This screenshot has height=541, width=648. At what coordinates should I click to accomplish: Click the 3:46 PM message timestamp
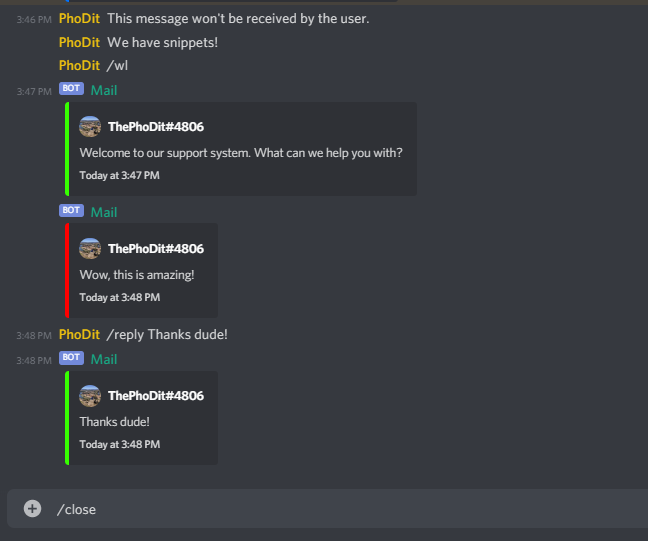[x=34, y=19]
